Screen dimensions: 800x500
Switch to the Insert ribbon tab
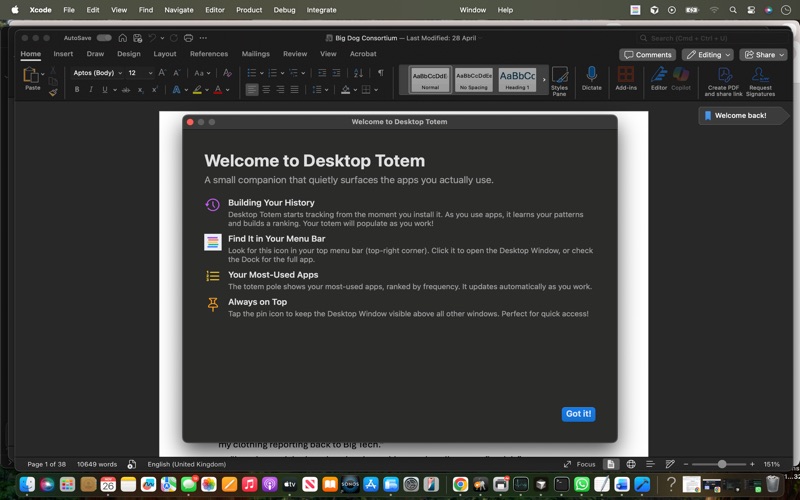(63, 54)
